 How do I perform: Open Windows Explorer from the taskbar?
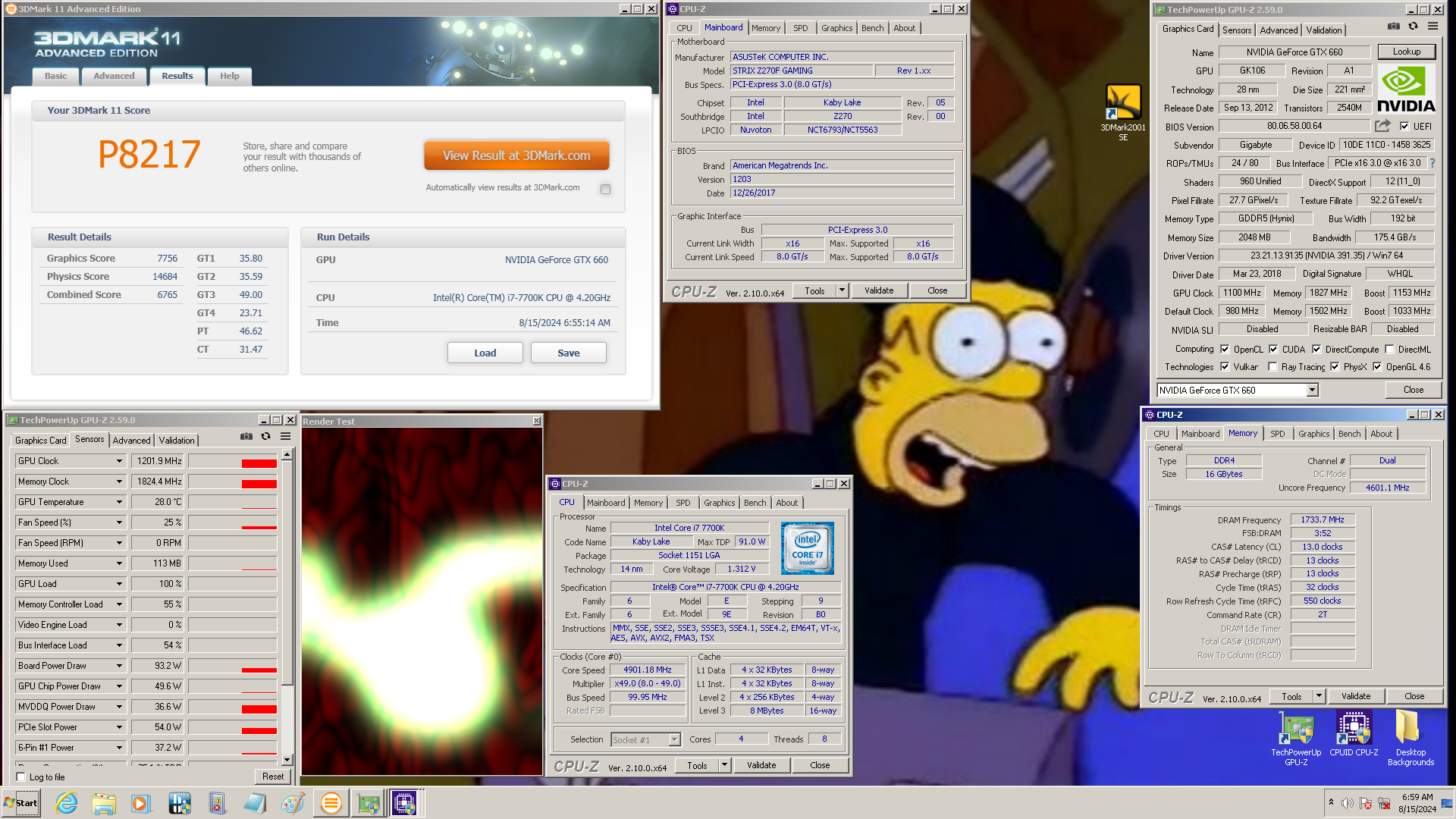point(104,803)
